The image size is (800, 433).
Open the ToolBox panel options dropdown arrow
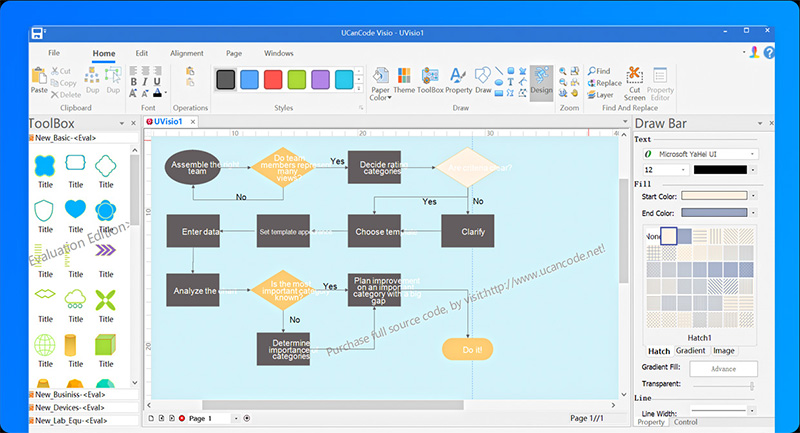coord(121,123)
